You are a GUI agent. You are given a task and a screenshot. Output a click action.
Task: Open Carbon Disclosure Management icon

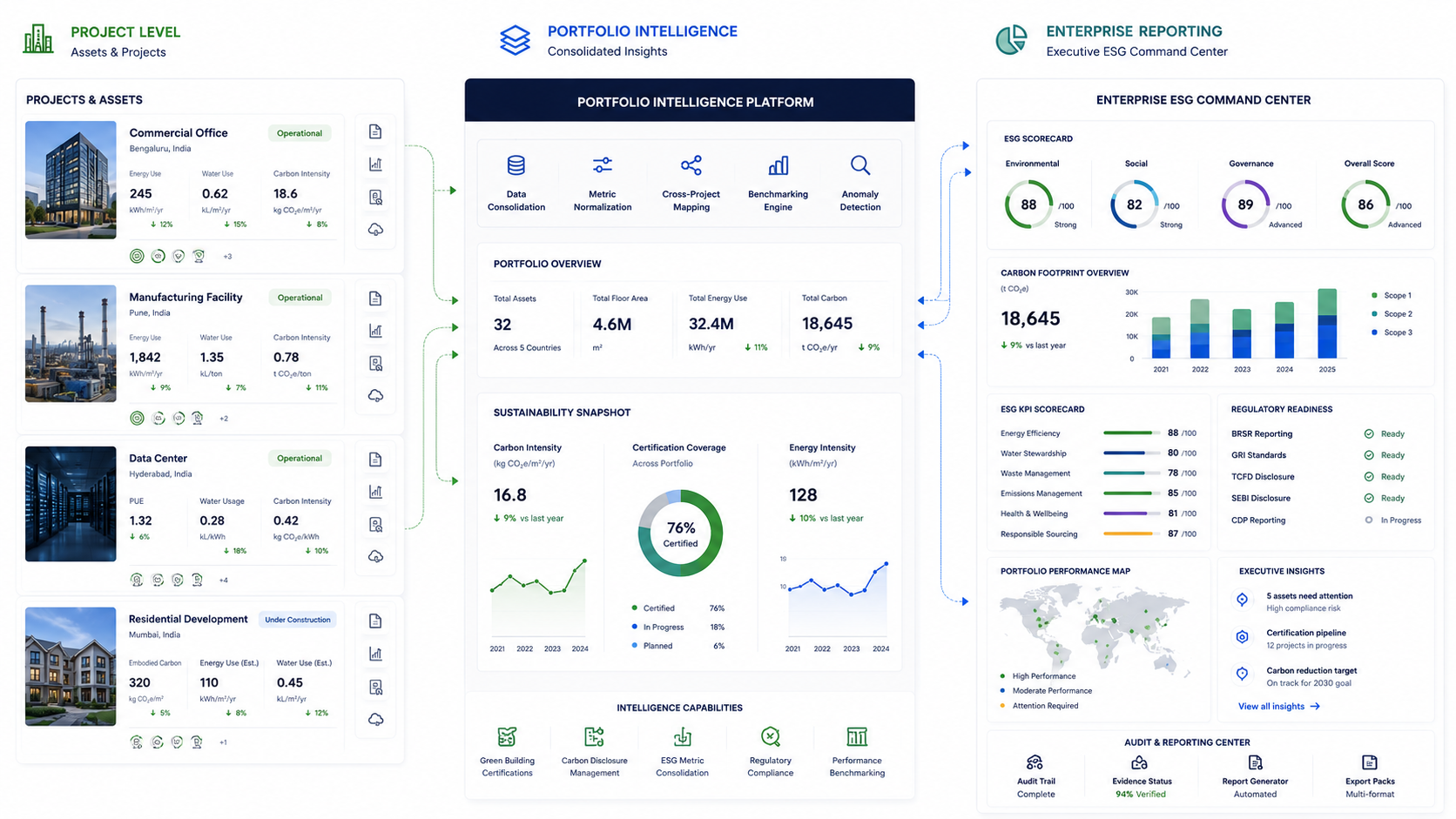(594, 737)
